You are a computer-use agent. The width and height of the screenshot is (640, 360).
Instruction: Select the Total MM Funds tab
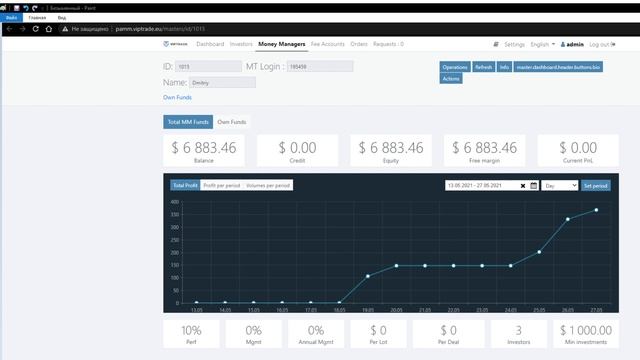click(x=188, y=122)
